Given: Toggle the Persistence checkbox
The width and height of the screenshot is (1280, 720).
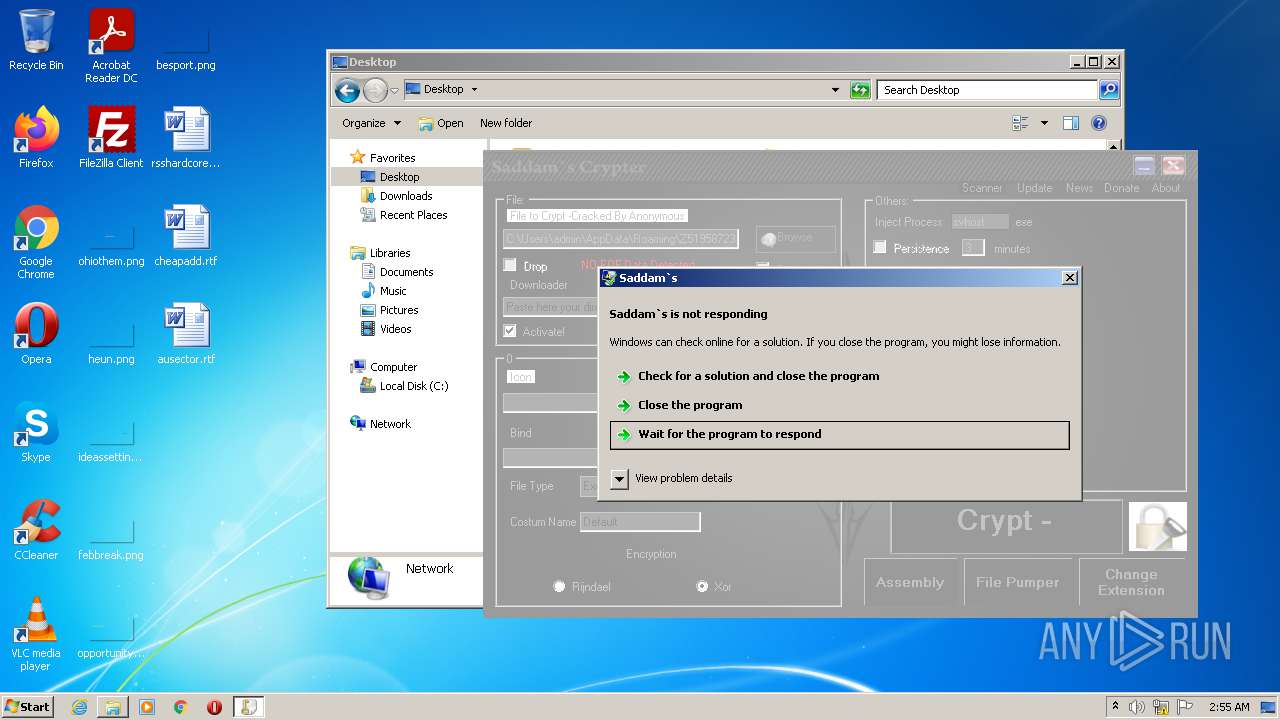Looking at the screenshot, I should [880, 247].
